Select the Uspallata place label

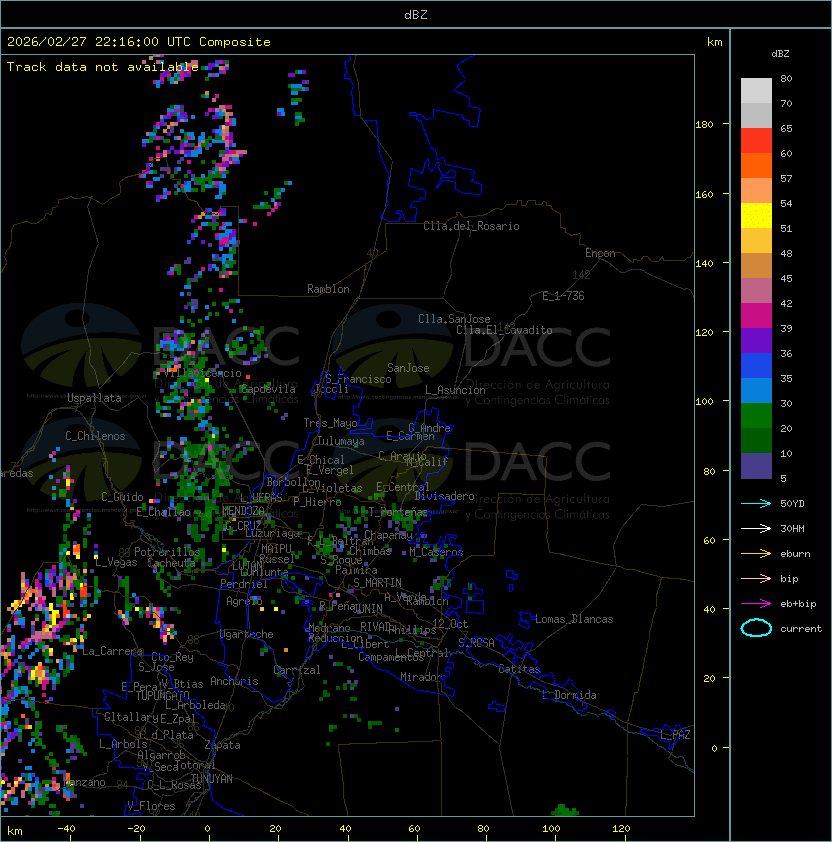tap(94, 398)
